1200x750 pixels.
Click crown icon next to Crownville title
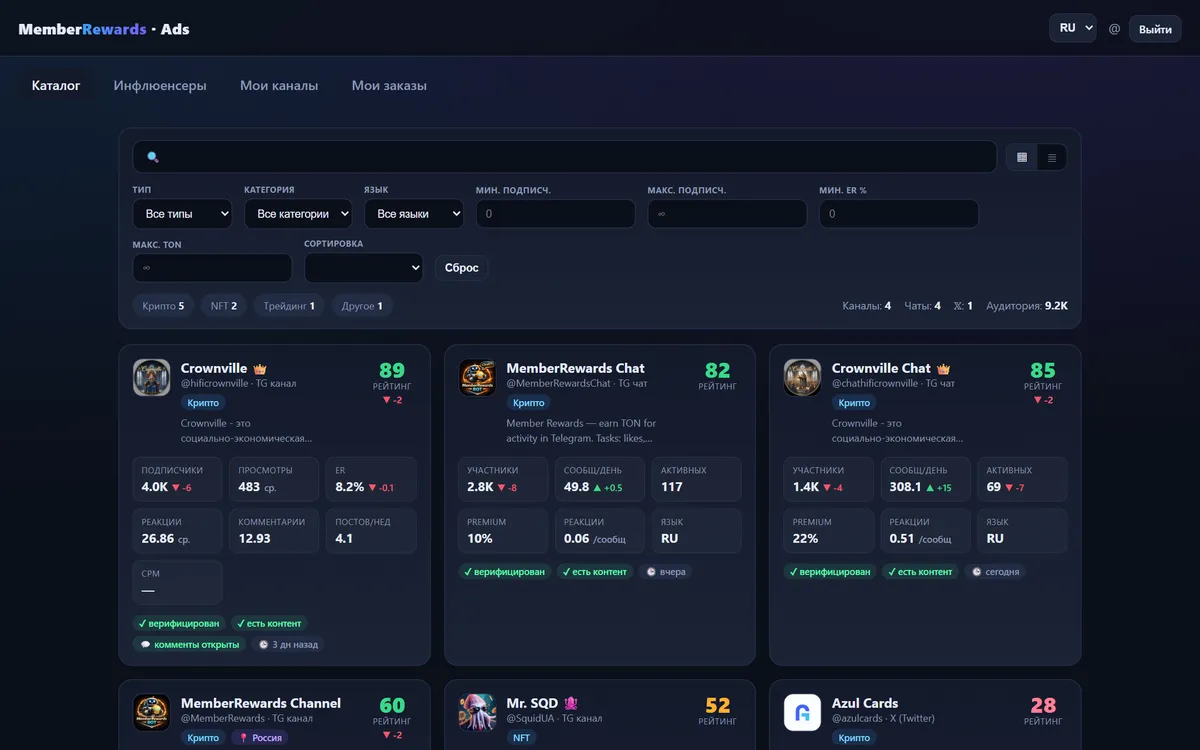(260, 369)
